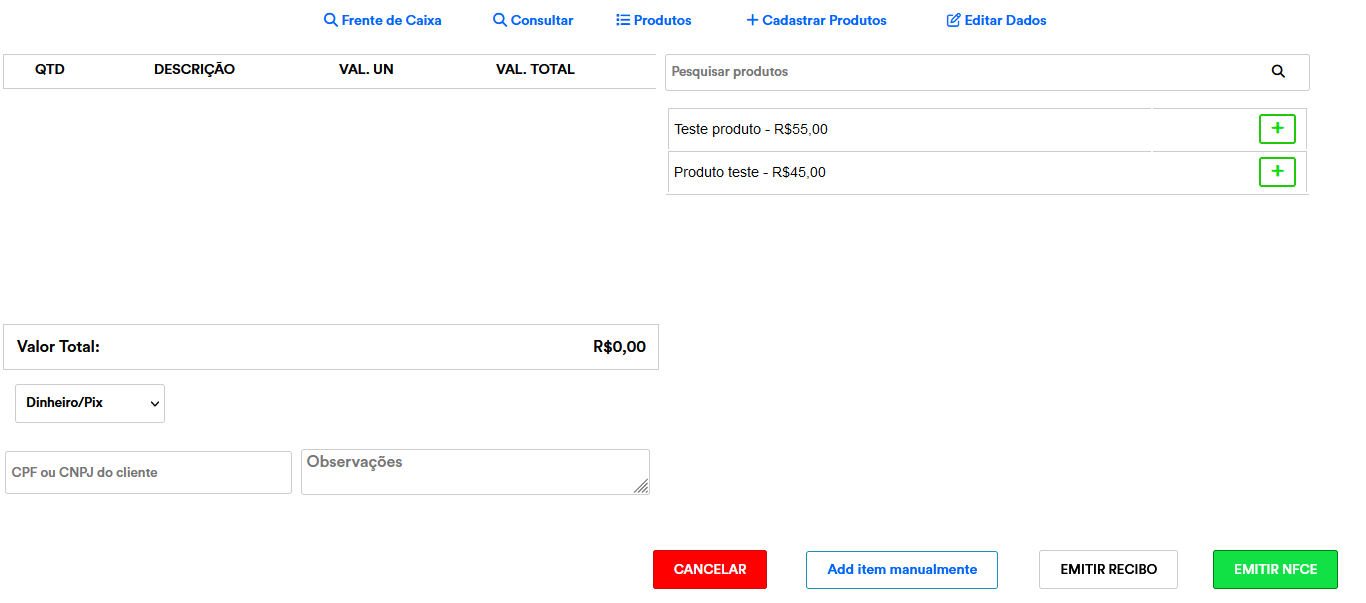Select the Produto teste - R$45,00 row text
Screen dimensions: 1366x603
point(750,172)
